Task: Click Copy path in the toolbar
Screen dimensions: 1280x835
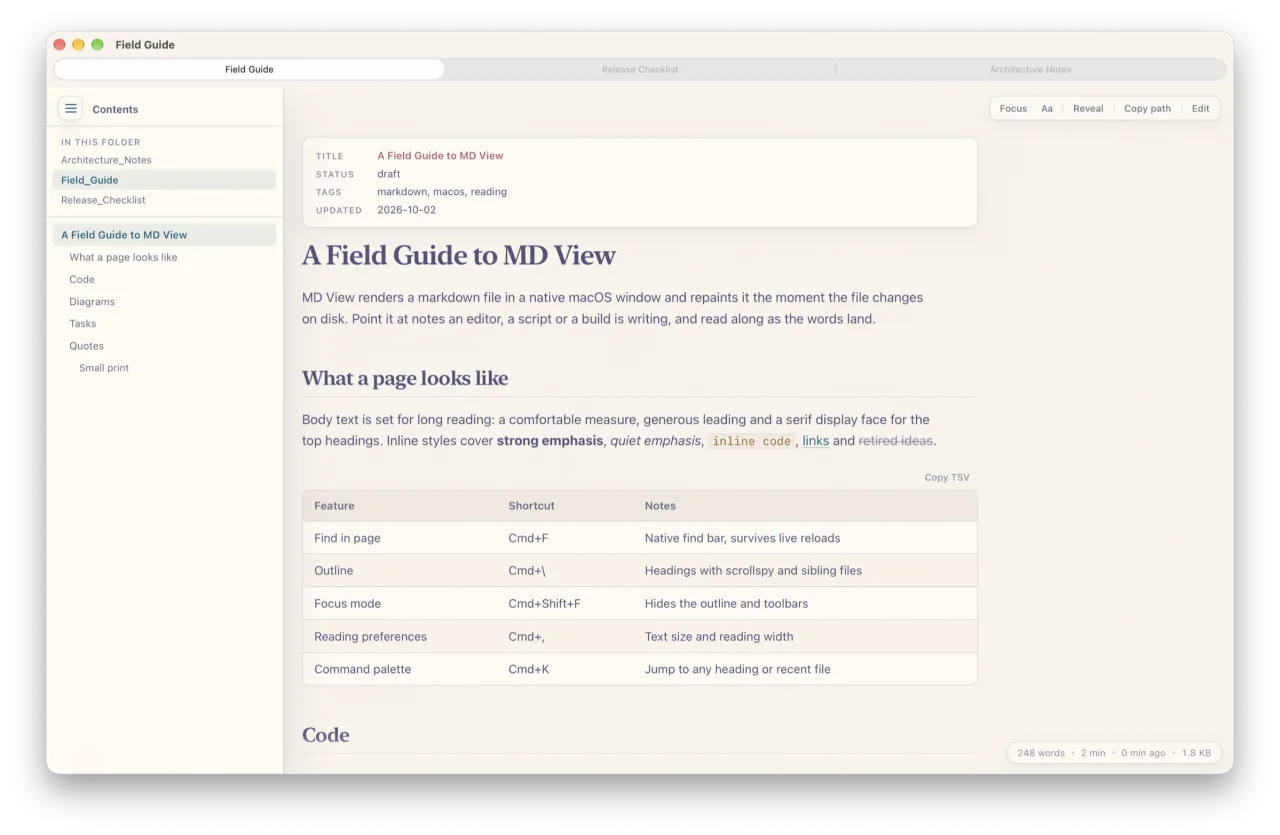Action: 1147,108
